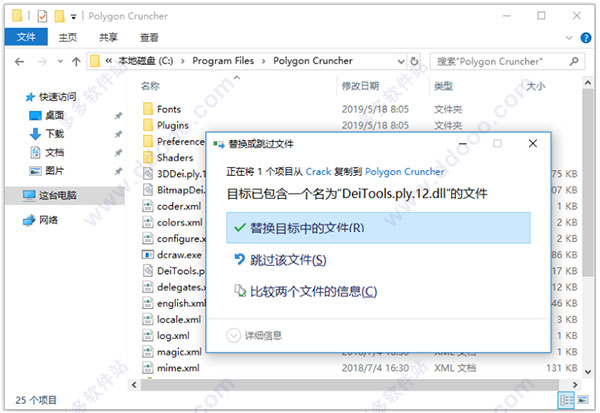
Task: Click the vertical scrollbar thumb
Action: tap(588, 183)
